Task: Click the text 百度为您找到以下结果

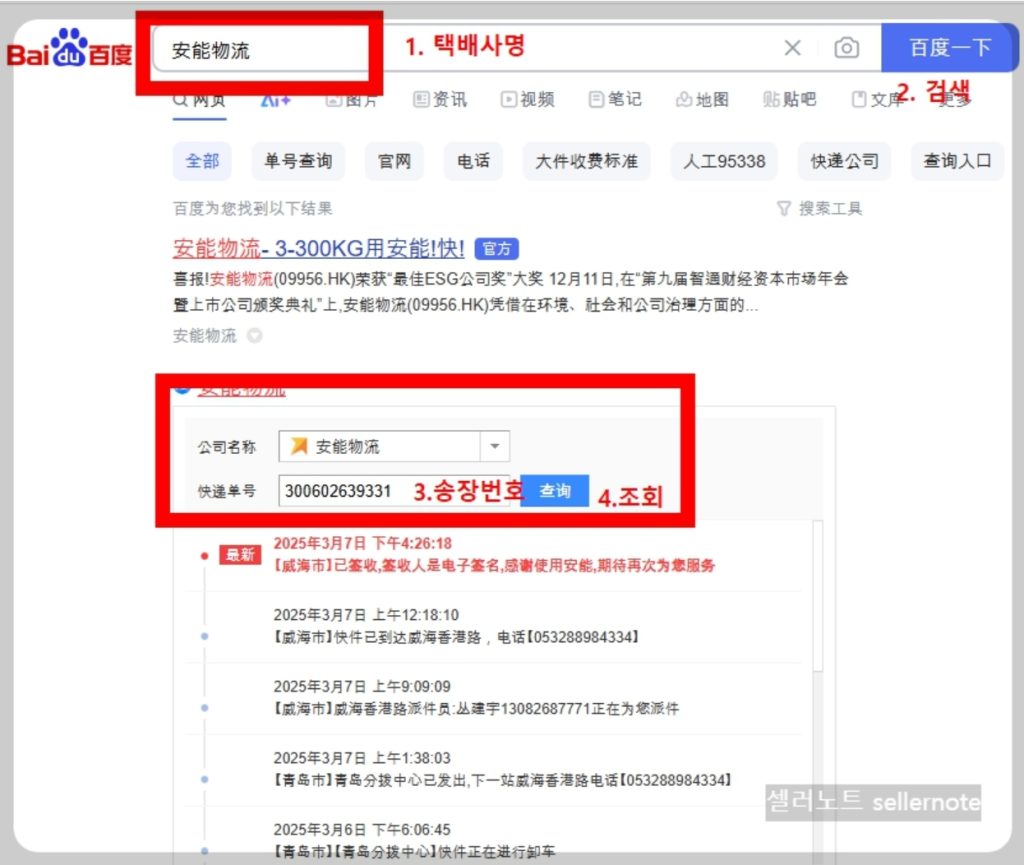Action: click(253, 208)
